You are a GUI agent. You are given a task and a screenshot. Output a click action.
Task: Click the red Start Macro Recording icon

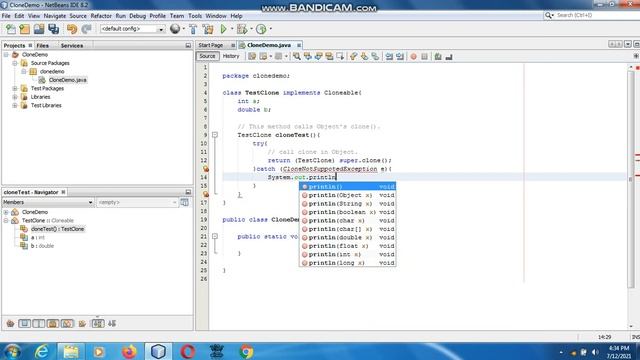point(413,56)
